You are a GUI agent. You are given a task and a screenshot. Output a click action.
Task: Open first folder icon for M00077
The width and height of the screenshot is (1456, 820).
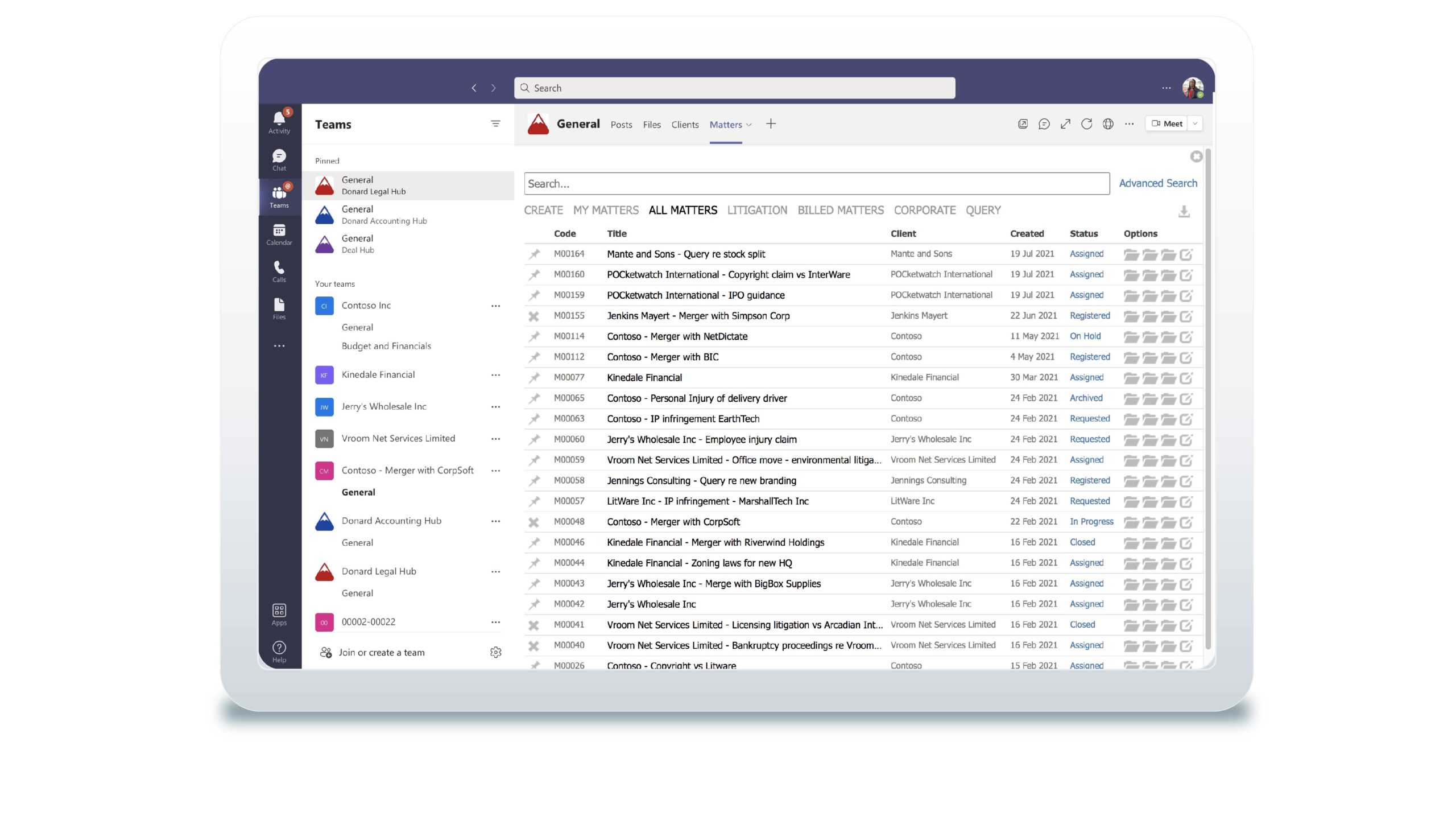1131,378
